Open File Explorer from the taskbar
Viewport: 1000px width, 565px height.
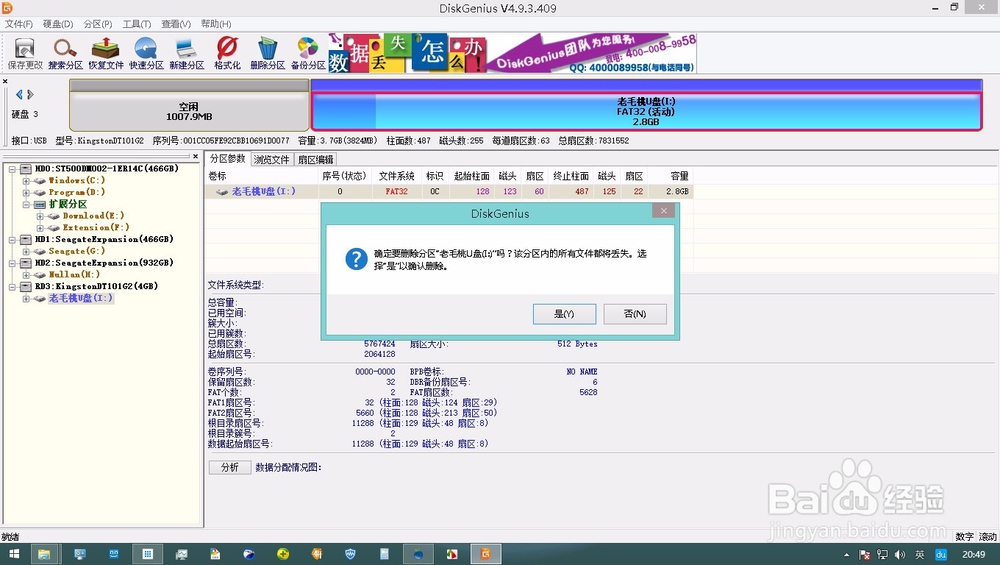click(x=44, y=554)
